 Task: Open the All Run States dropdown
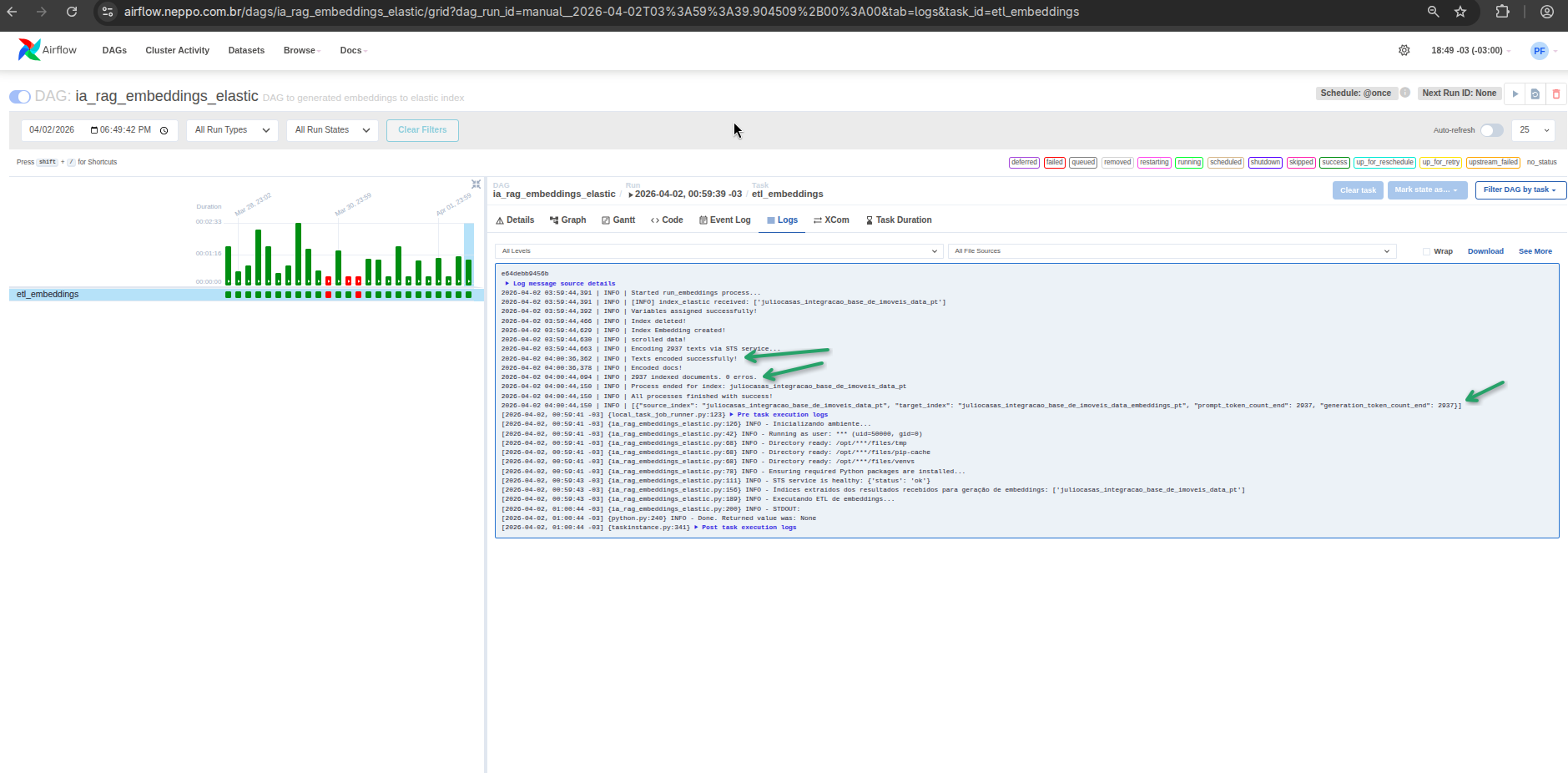(332, 130)
